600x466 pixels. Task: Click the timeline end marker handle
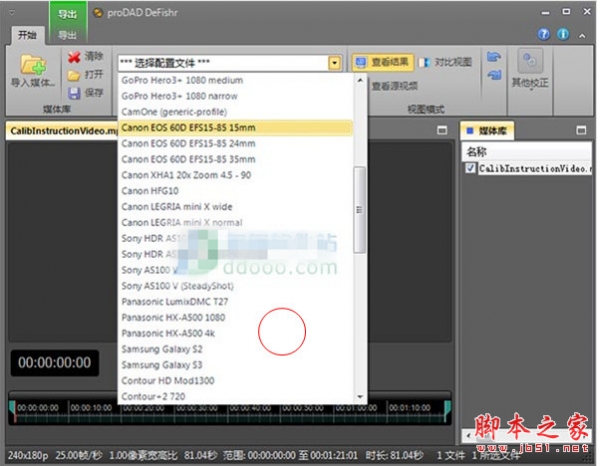(x=447, y=411)
